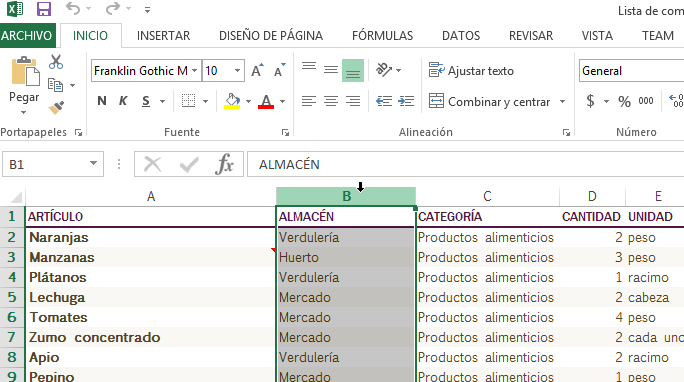Viewport: 684px width, 382px height.
Task: Apply red font color A
Action: tap(266, 101)
